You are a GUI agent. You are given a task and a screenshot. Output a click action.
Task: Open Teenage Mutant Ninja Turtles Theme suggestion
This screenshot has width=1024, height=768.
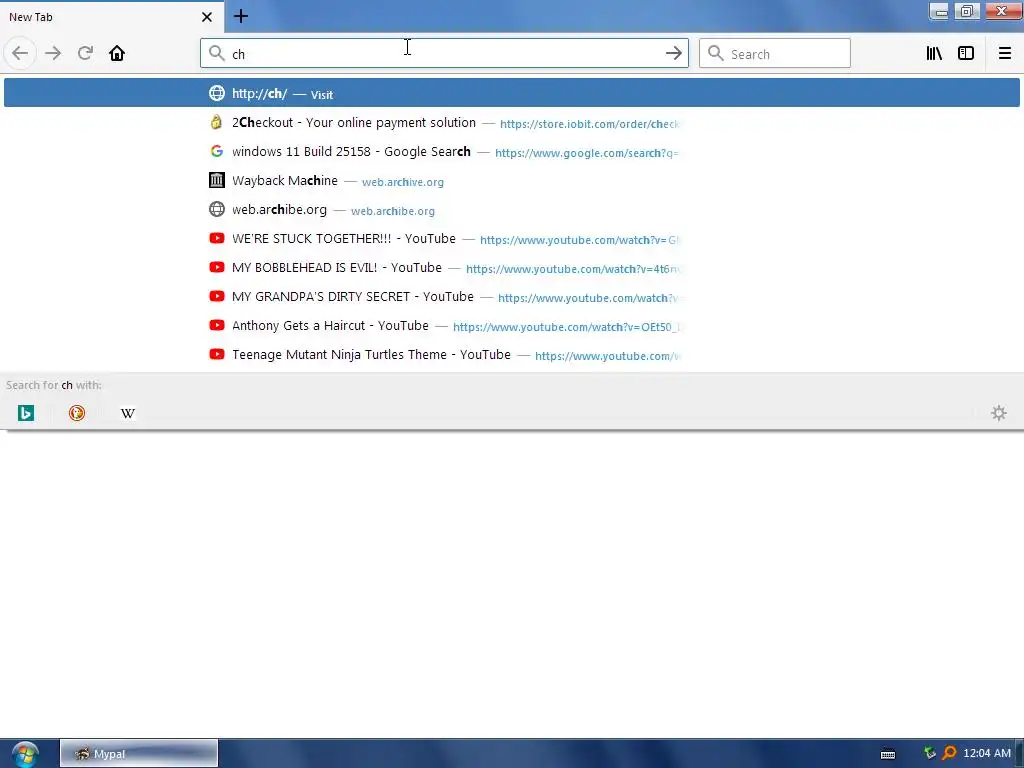(511, 355)
